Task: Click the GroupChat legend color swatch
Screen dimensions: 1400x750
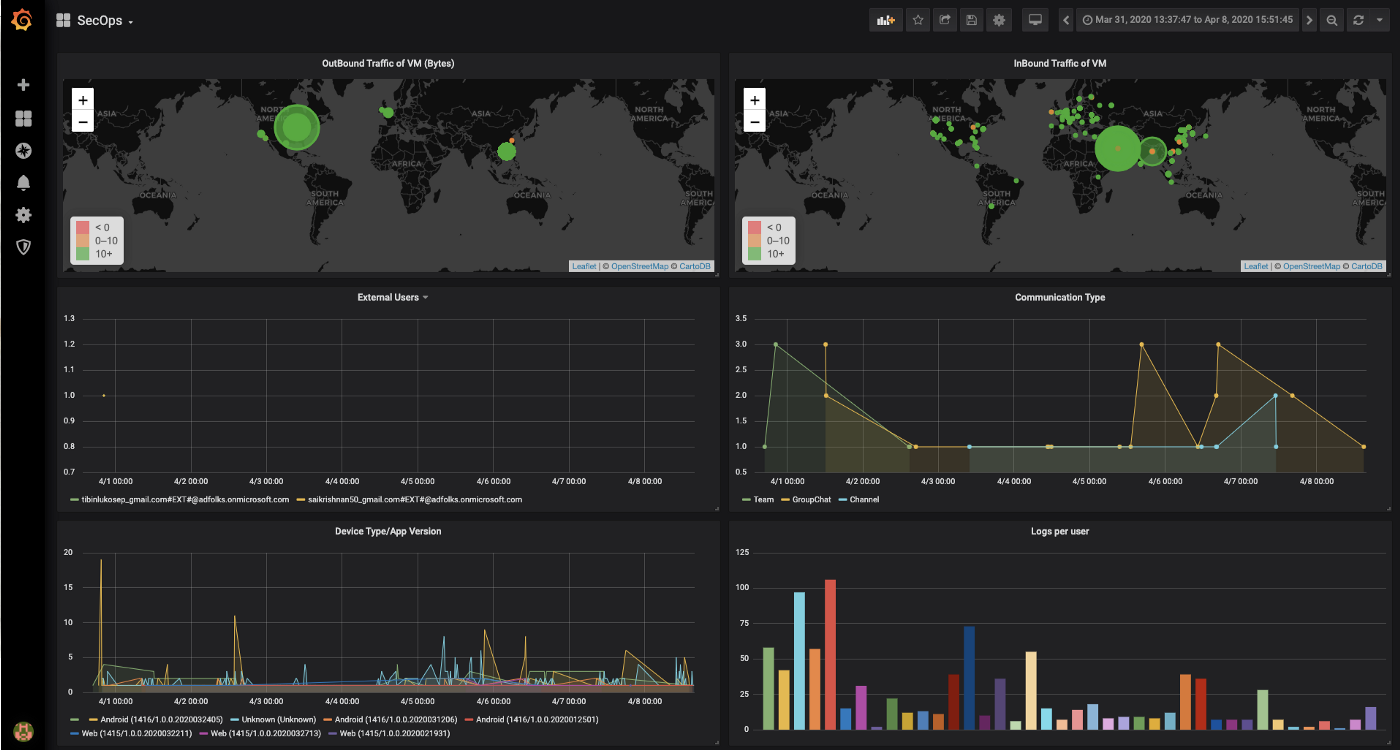Action: tap(785, 499)
